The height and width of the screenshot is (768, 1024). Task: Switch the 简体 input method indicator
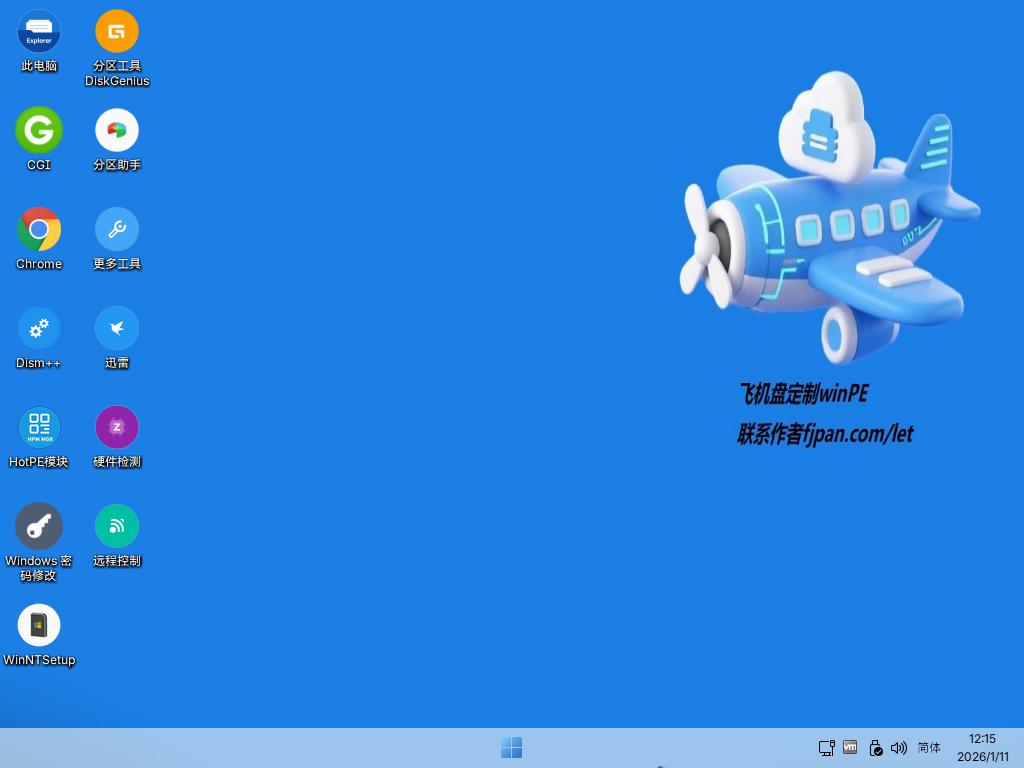point(929,748)
